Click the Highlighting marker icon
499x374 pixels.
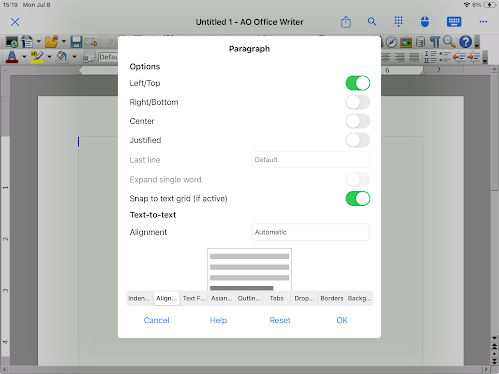[37, 57]
